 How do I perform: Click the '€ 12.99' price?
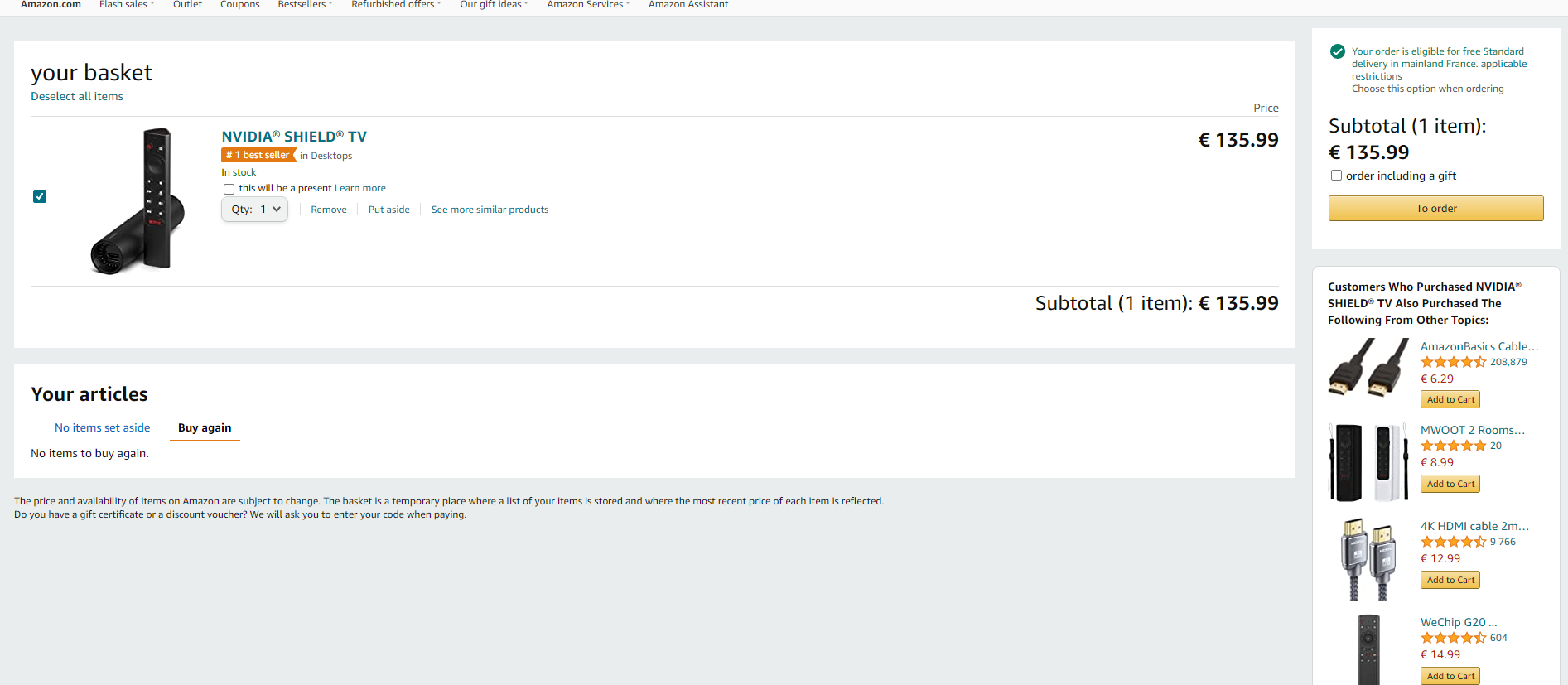1440,558
